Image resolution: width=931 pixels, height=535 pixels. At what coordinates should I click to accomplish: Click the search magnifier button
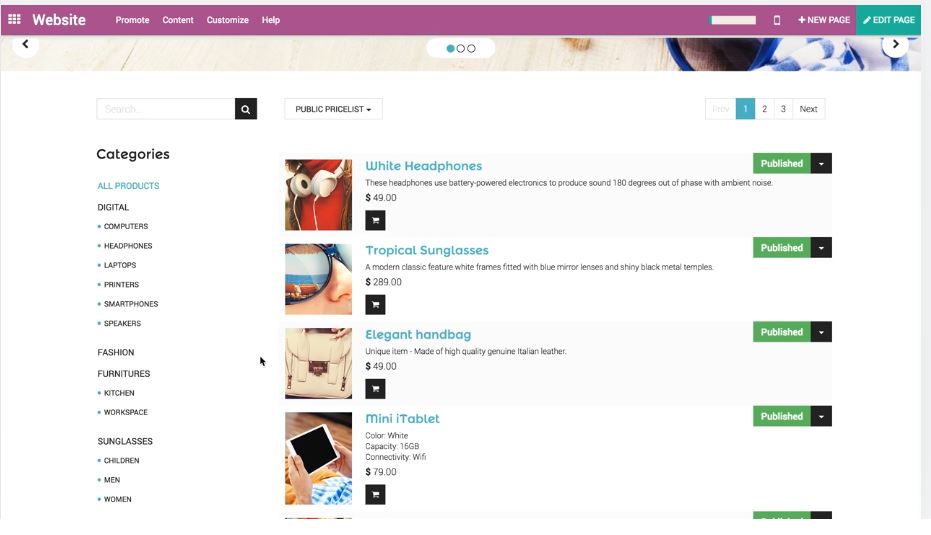click(246, 109)
